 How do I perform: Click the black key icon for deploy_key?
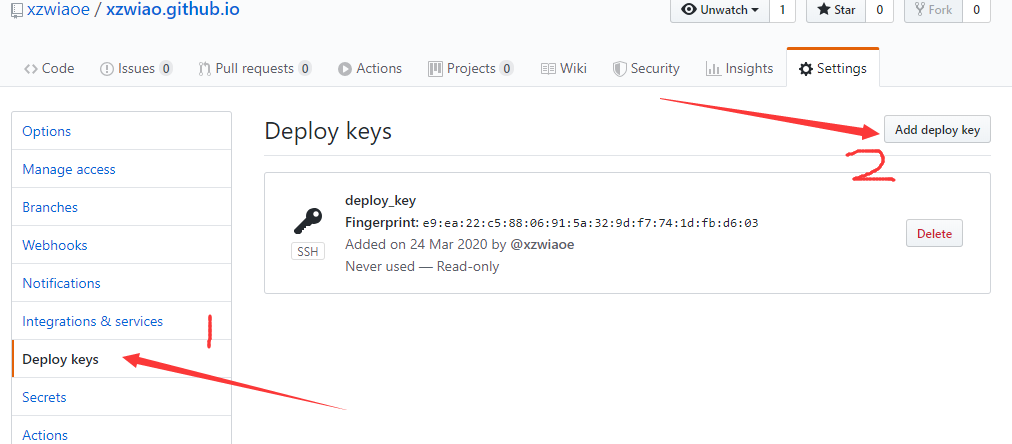308,221
